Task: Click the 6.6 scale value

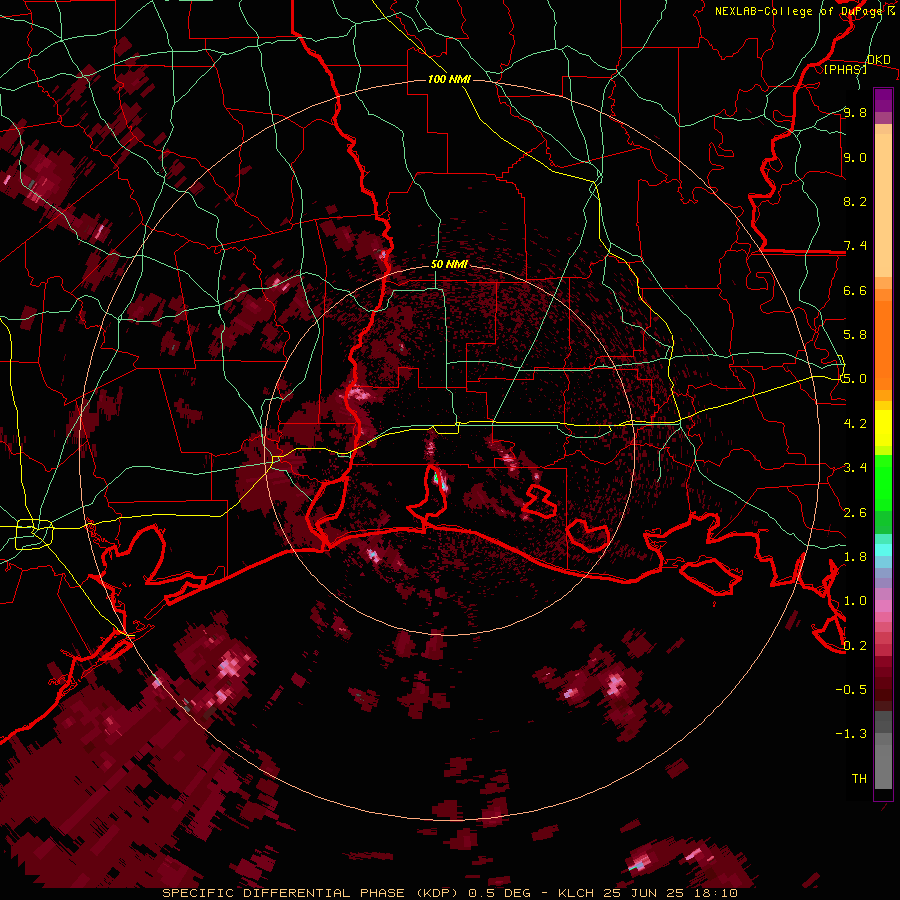Action: click(x=855, y=290)
